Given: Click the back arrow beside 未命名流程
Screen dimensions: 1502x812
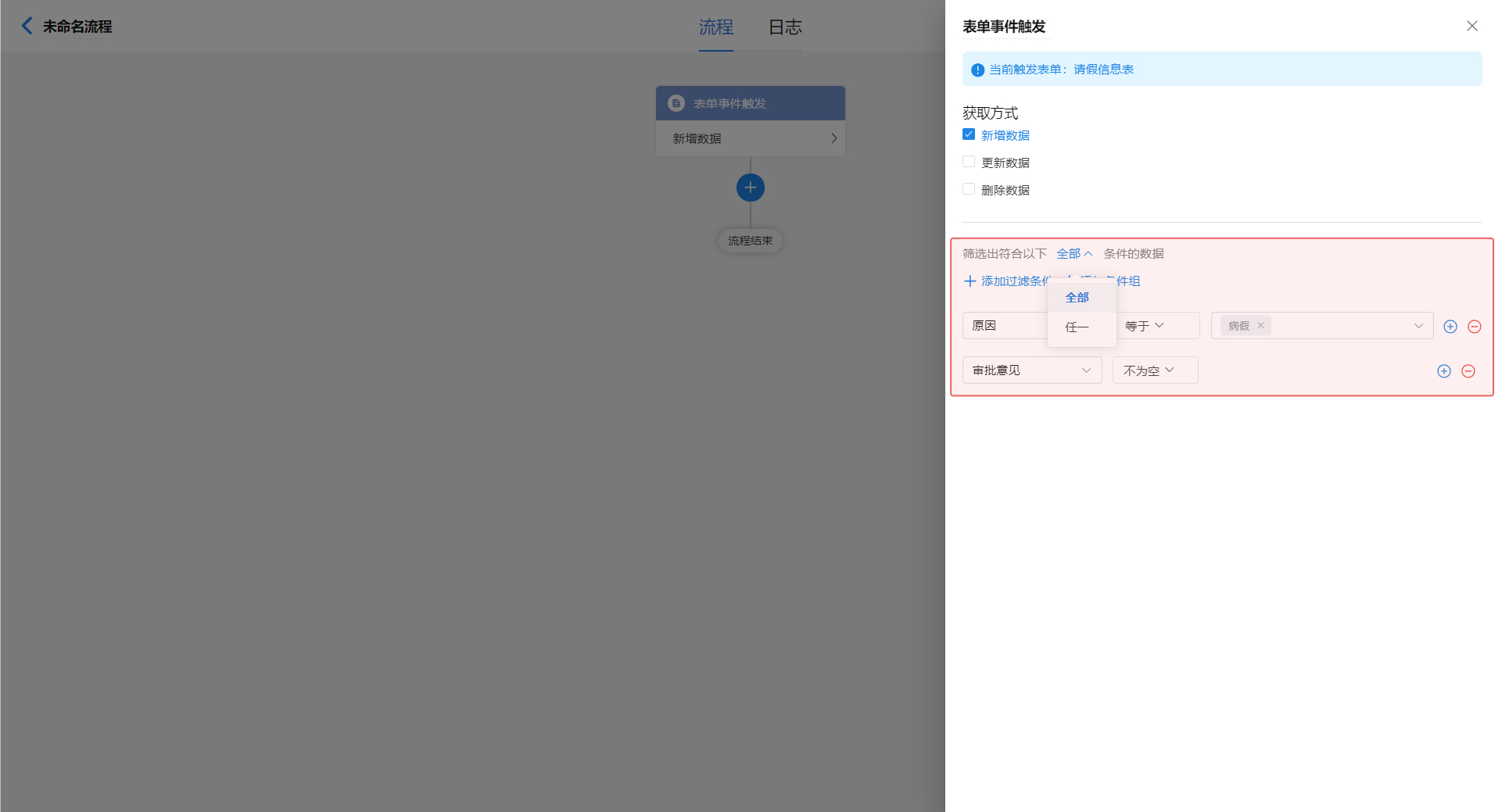Looking at the screenshot, I should [27, 26].
